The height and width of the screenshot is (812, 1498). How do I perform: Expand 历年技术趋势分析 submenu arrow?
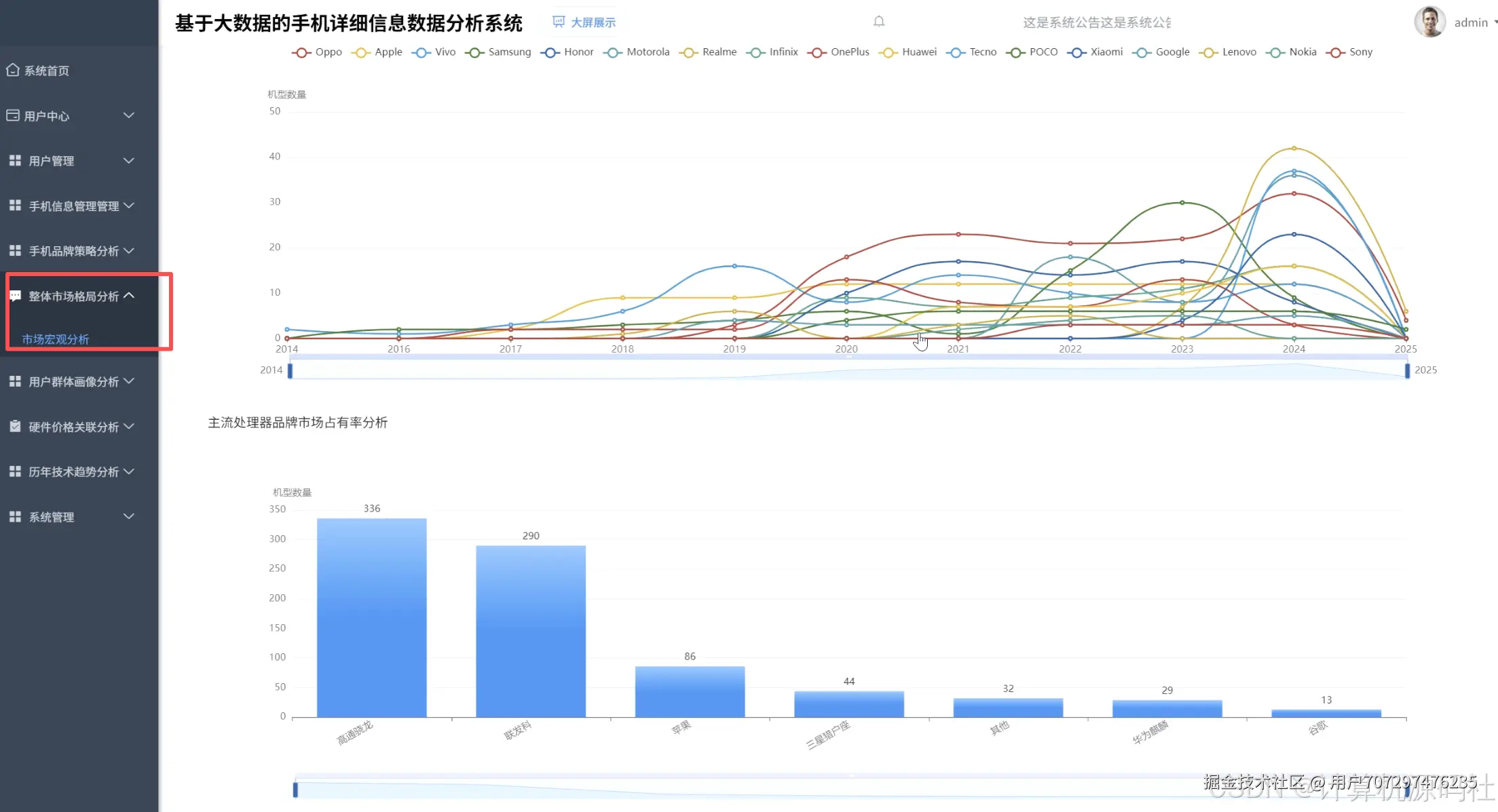click(129, 471)
